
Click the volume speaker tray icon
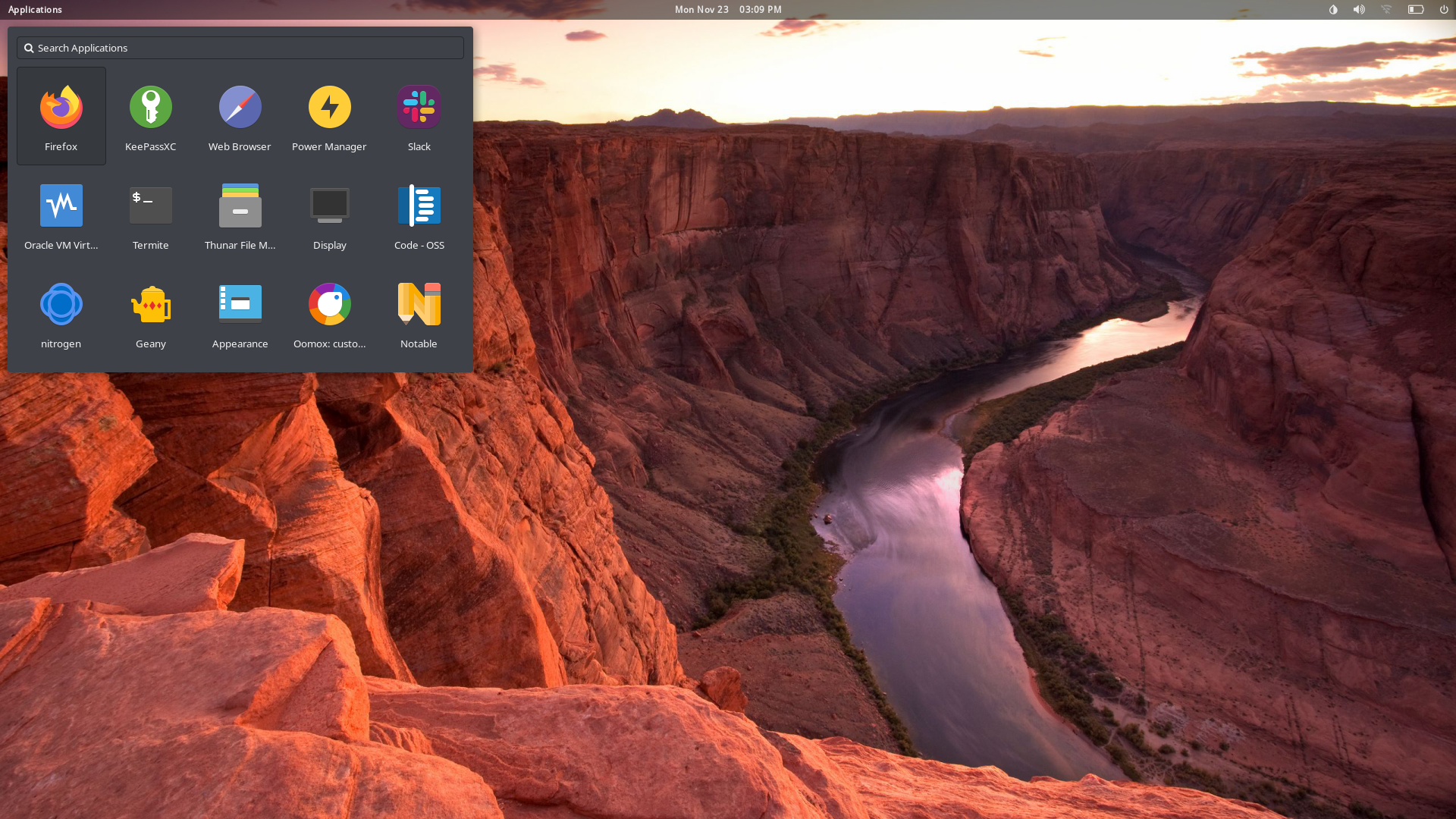pyautogui.click(x=1358, y=10)
